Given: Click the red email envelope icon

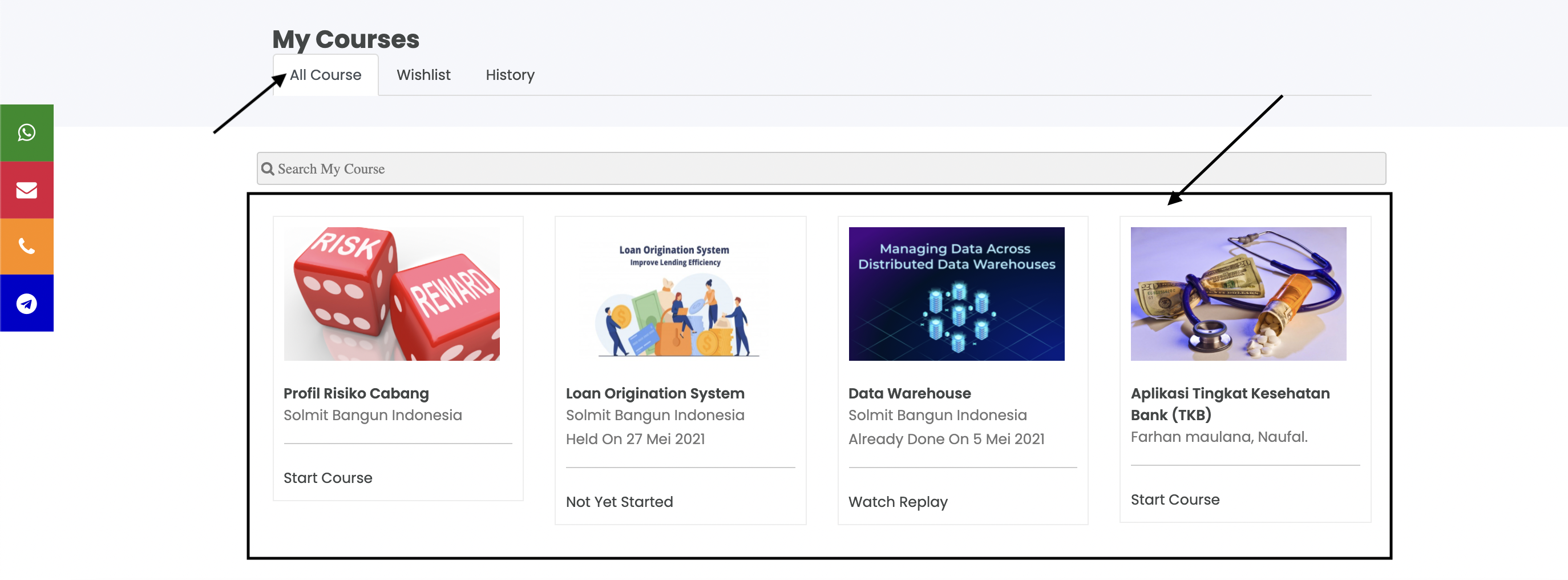Looking at the screenshot, I should coord(27,190).
